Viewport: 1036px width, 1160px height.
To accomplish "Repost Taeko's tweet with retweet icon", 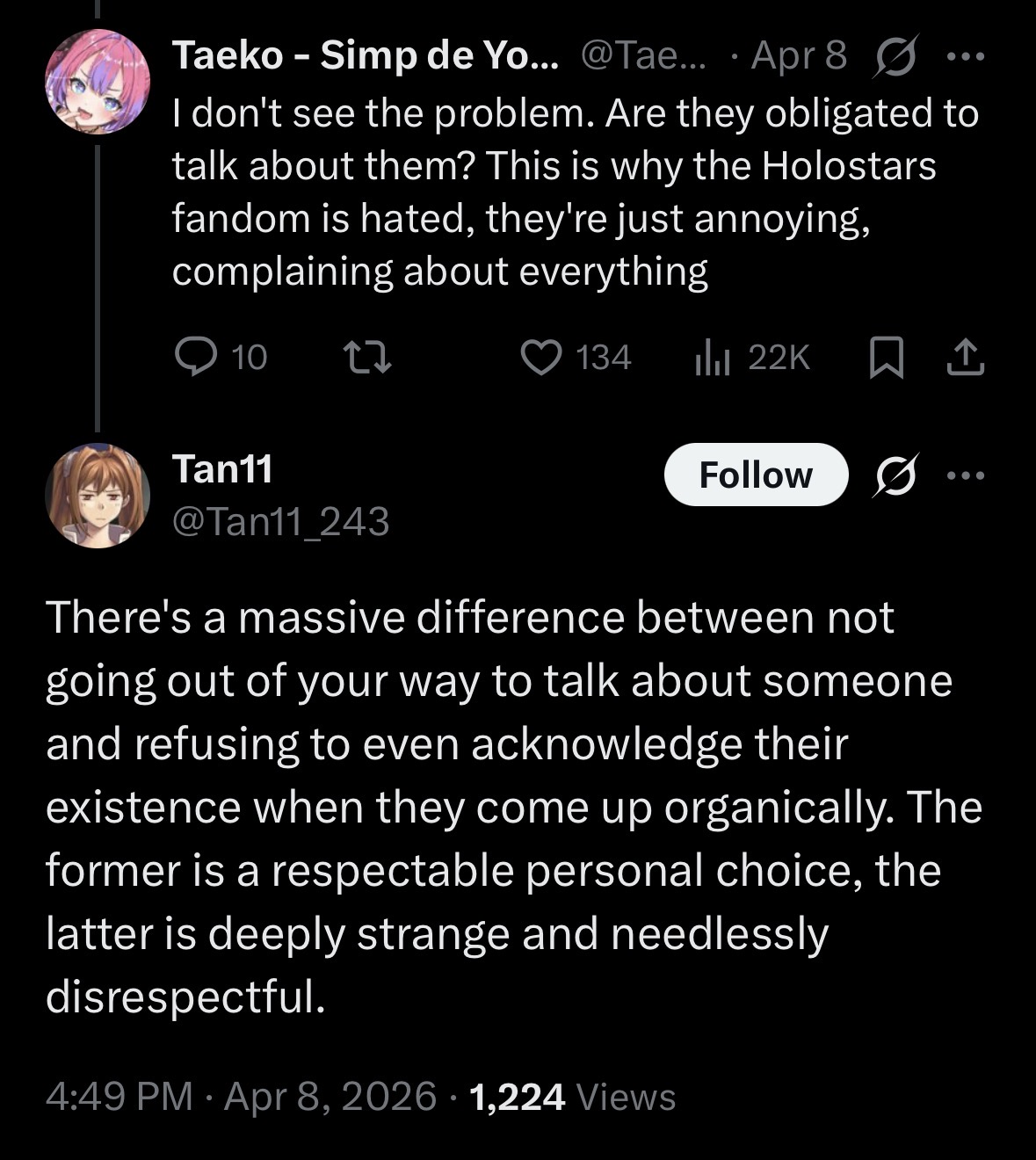I will click(x=367, y=357).
